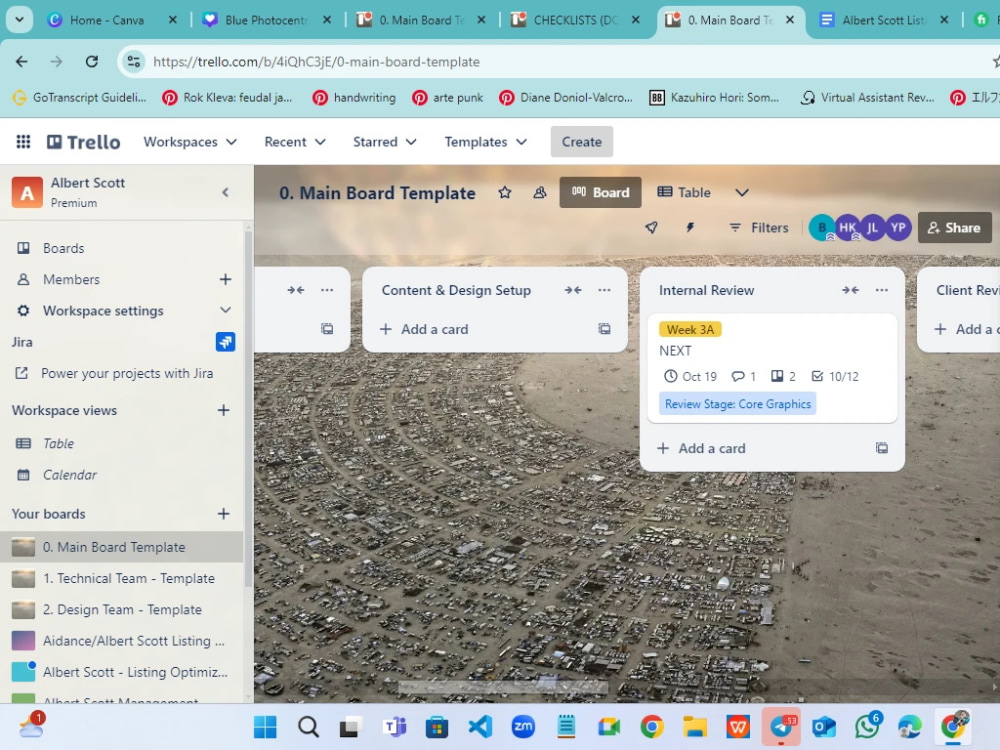
Task: Click the yellow Week 3A label
Action: [x=690, y=329]
